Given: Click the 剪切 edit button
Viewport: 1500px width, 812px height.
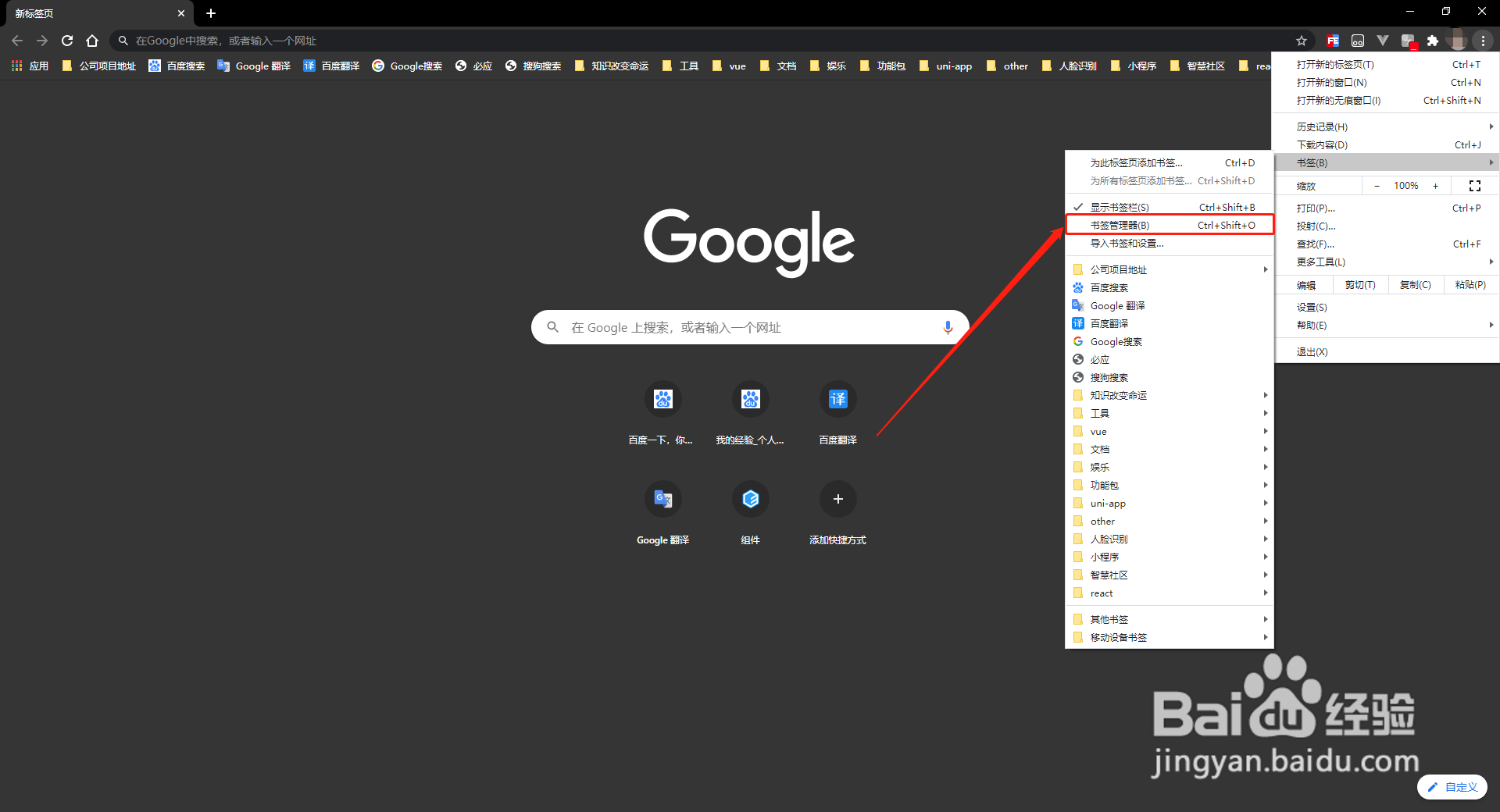Looking at the screenshot, I should (1360, 285).
